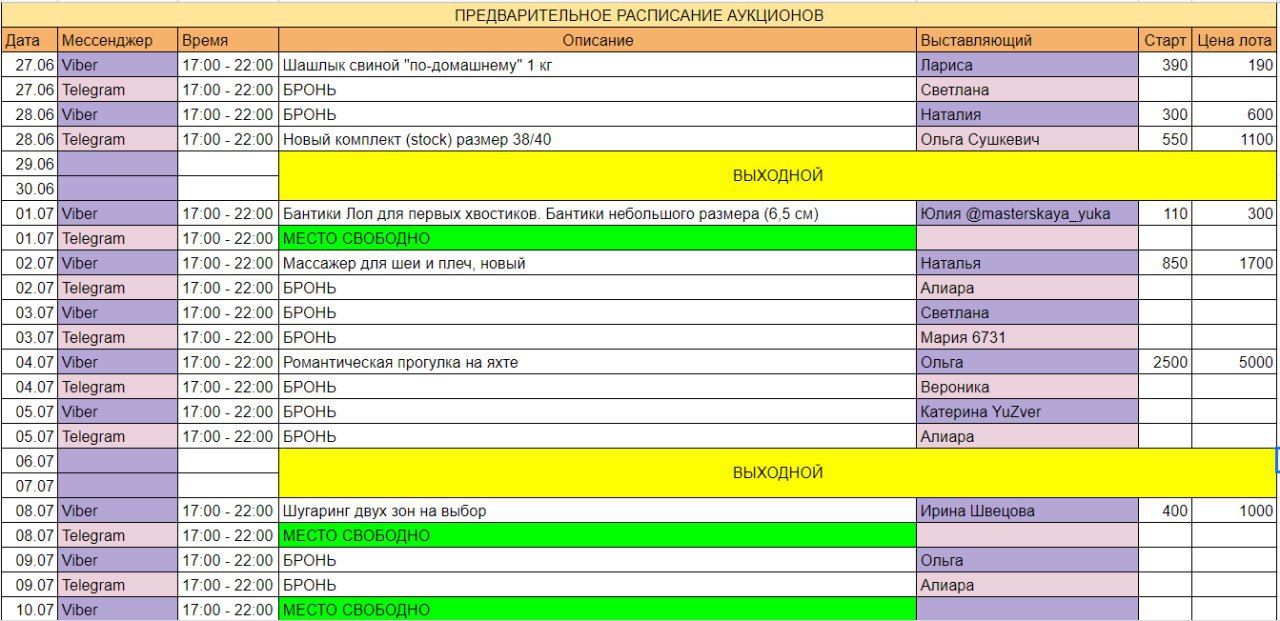This screenshot has width=1280, height=621.
Task: Select the date cell "06.07"
Action: click(29, 461)
